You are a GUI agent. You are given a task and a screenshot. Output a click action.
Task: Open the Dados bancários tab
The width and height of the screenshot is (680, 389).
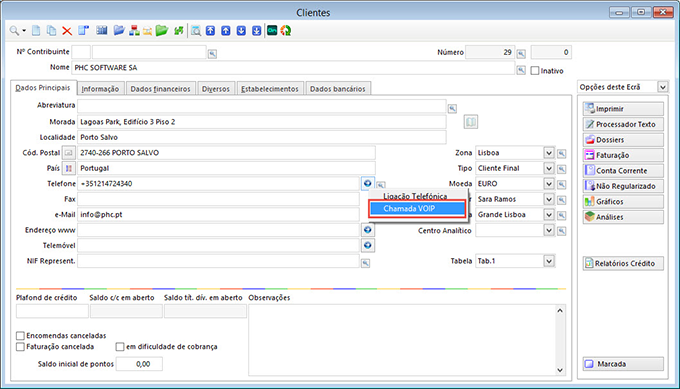[x=338, y=88]
